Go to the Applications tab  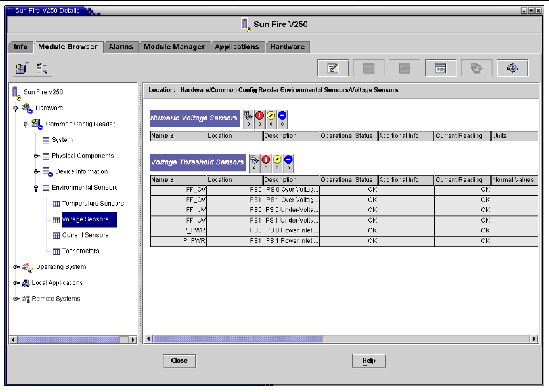tap(237, 47)
